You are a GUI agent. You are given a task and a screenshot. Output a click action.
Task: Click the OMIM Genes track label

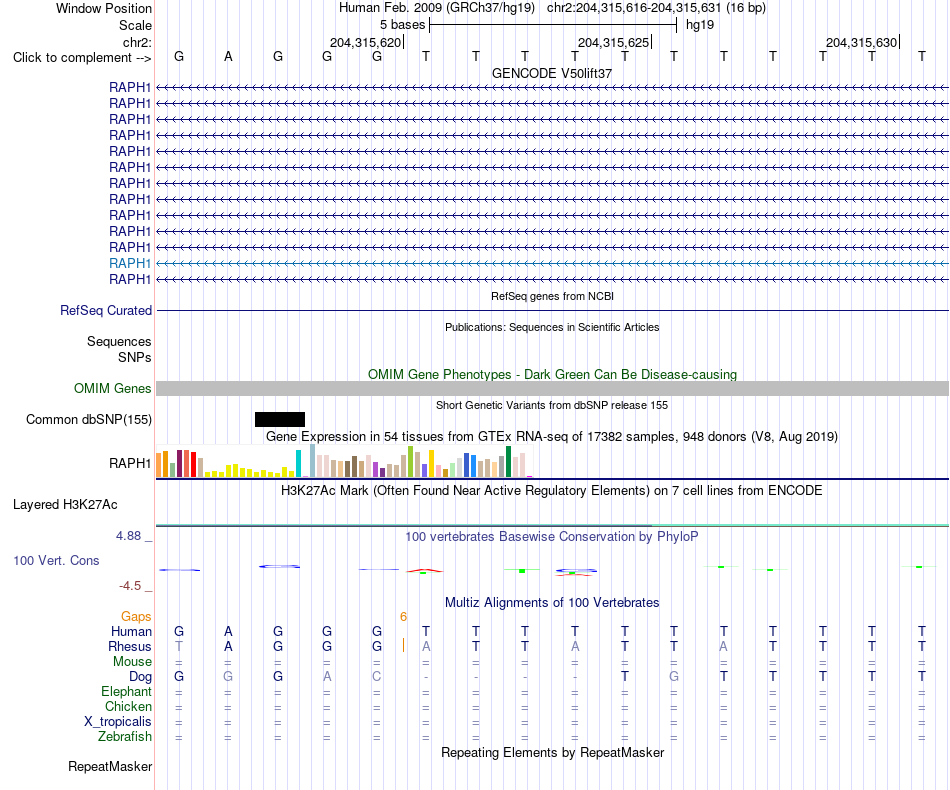pyautogui.click(x=112, y=388)
